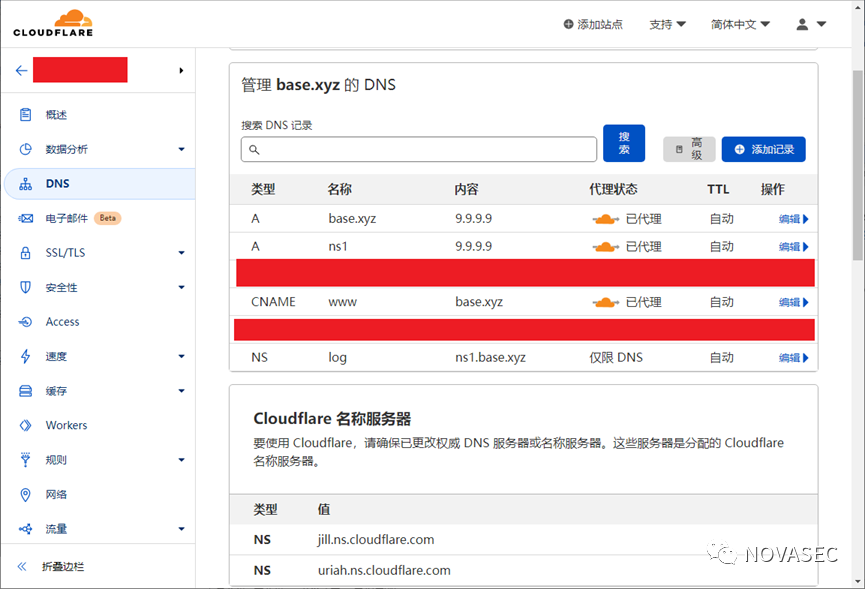Toggle the proxy cloud for www CNAME record
Screen dimensions: 865x589
[605, 302]
